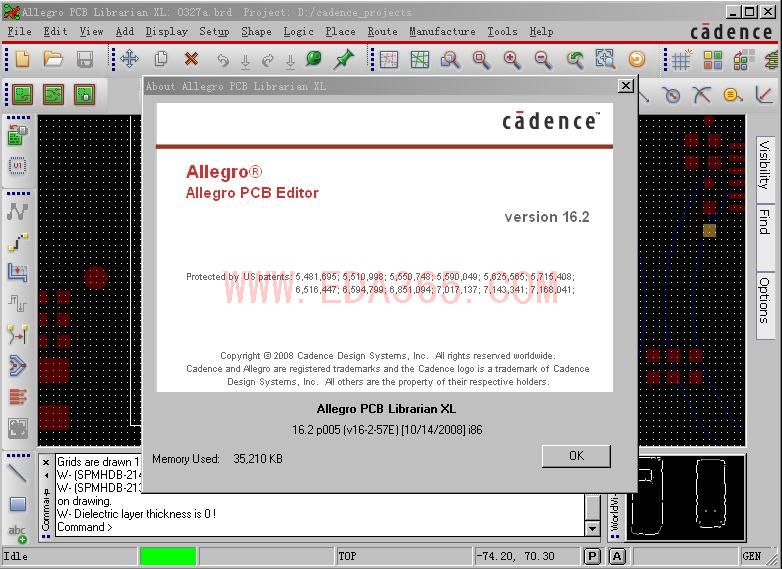Viewport: 782px width, 569px height.
Task: Click the U1 component chip icon in sidebar
Action: (17, 166)
